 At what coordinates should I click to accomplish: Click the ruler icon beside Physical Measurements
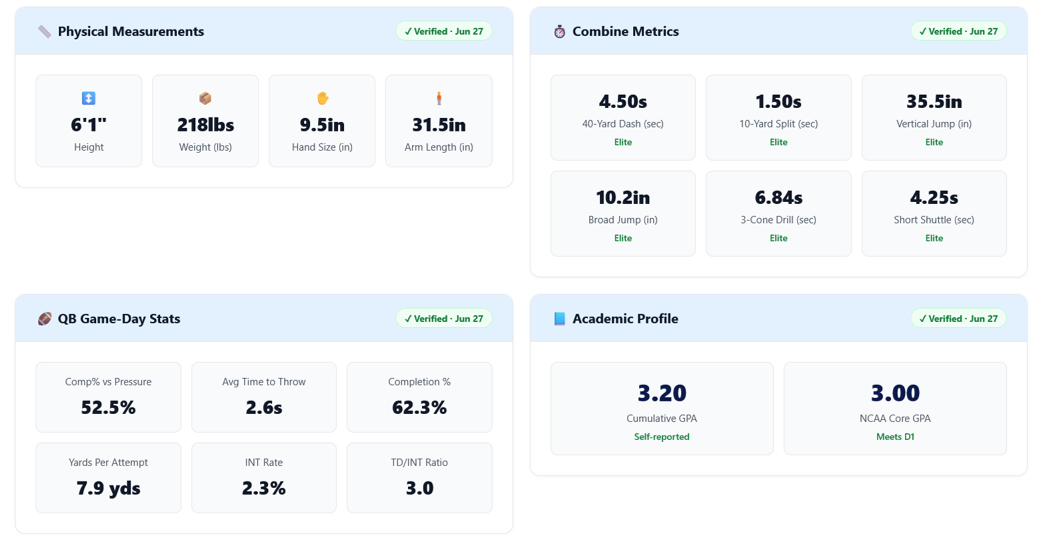click(x=45, y=31)
